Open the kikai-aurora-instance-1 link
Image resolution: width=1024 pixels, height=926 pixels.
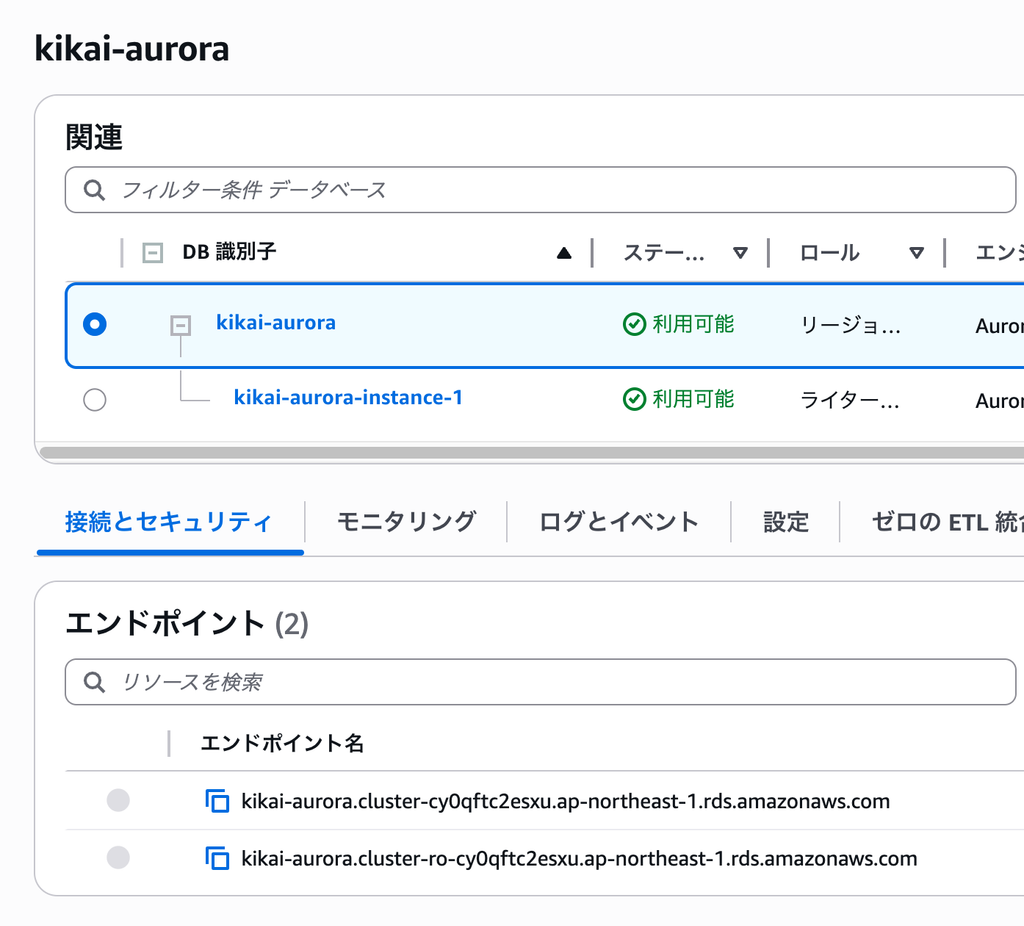click(348, 398)
